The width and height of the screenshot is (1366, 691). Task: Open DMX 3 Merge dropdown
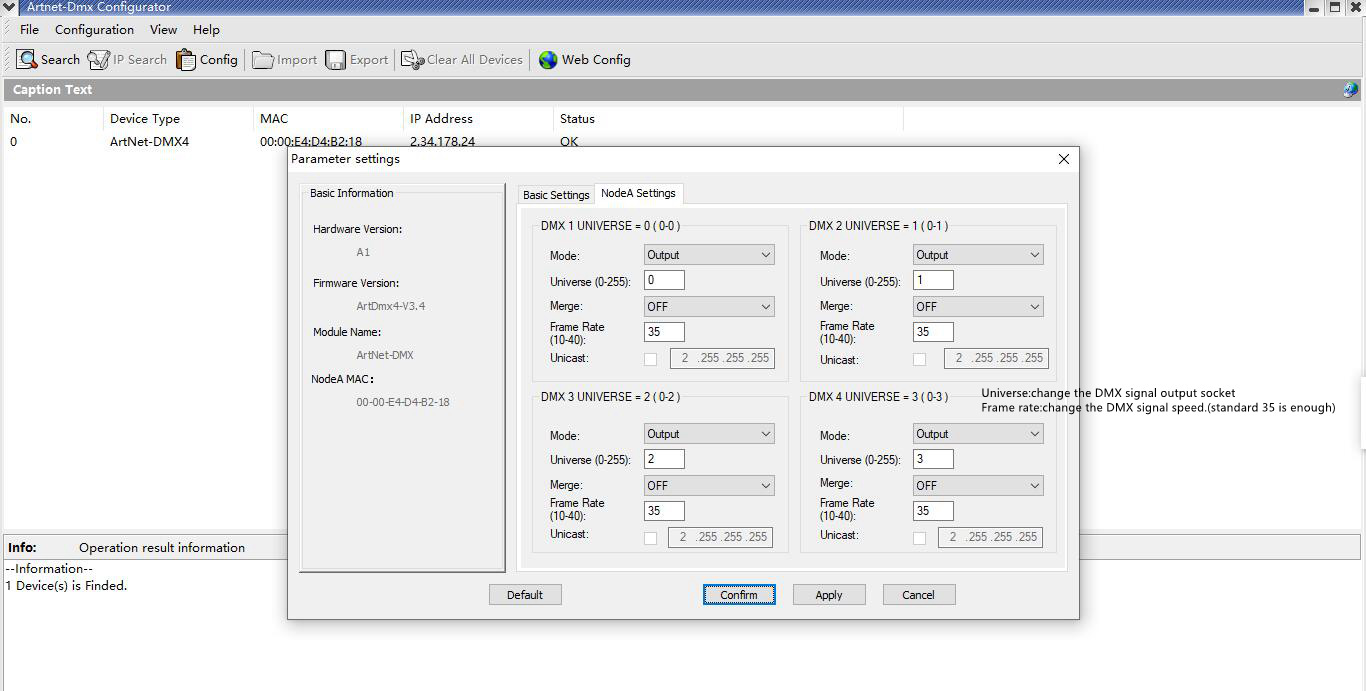pyautogui.click(x=709, y=486)
